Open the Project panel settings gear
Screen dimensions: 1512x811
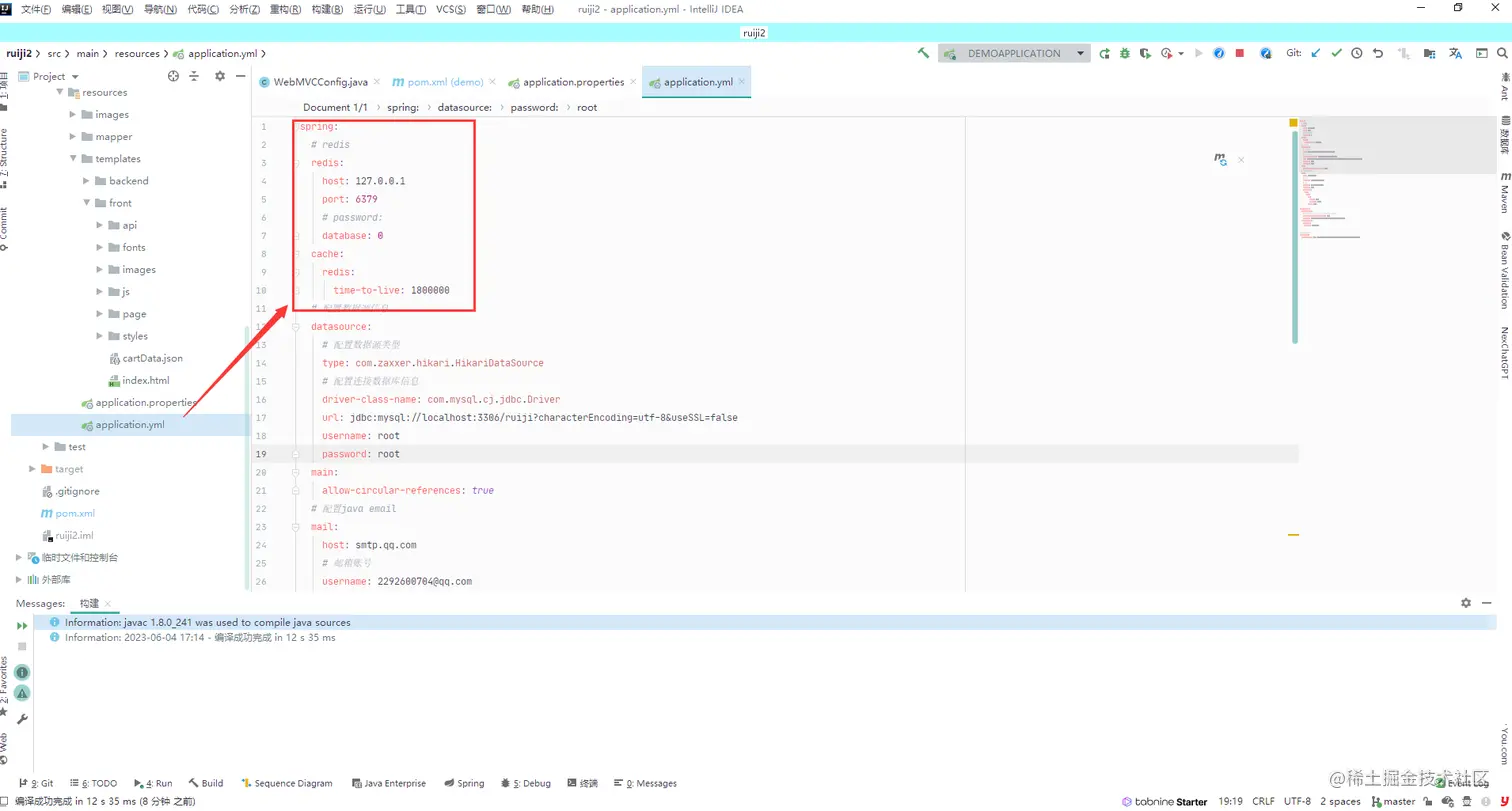click(220, 76)
